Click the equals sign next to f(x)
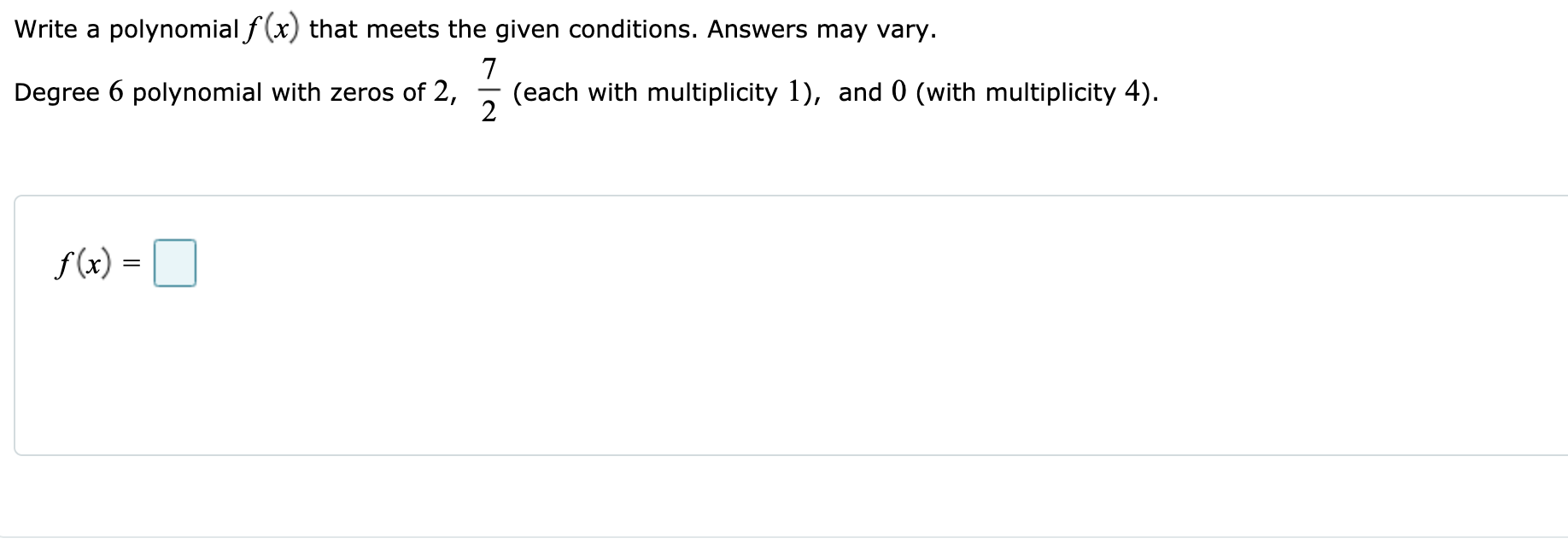This screenshot has width=1568, height=550. 130,265
